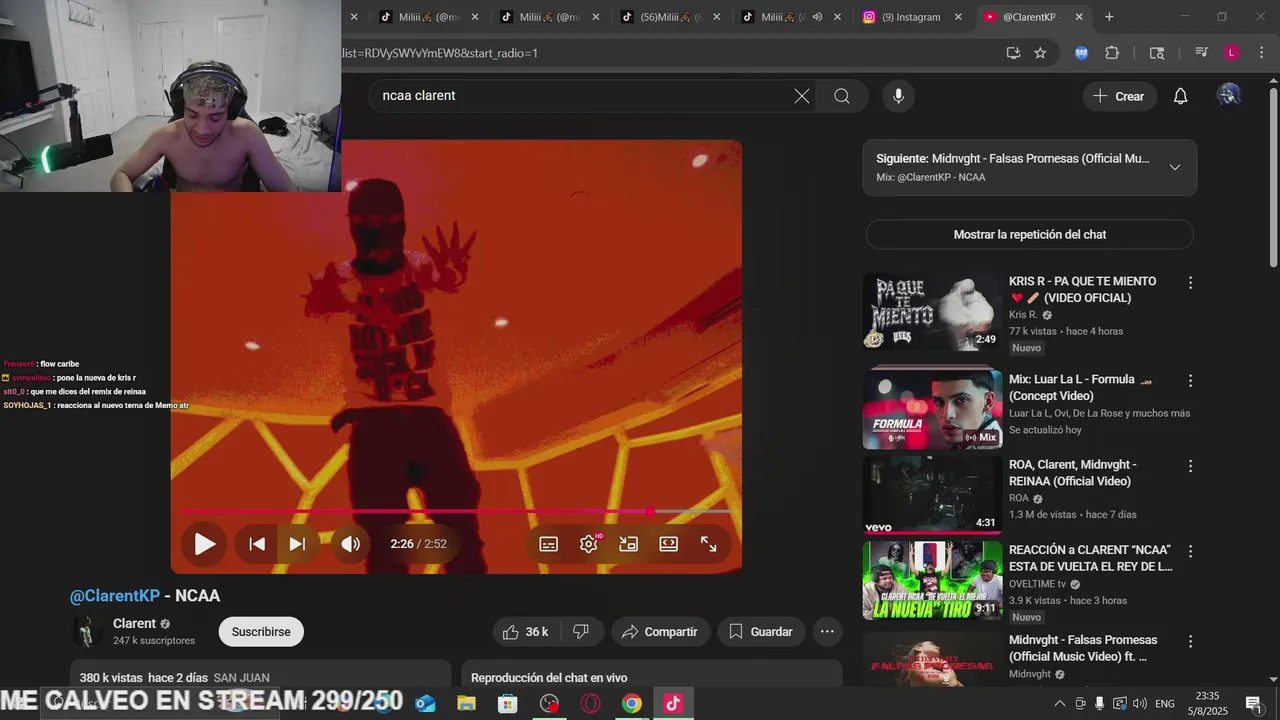Screen dimensions: 1280x720
Task: Subscribe to Clarent channel
Action: (261, 632)
